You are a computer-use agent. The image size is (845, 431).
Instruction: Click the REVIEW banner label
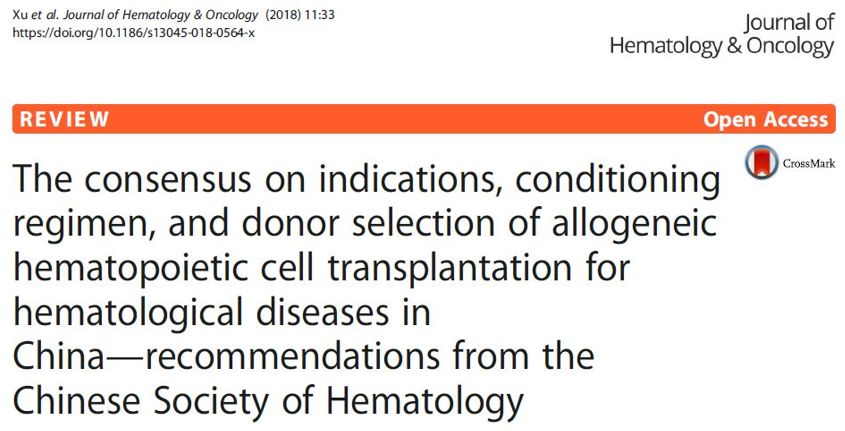point(65,119)
